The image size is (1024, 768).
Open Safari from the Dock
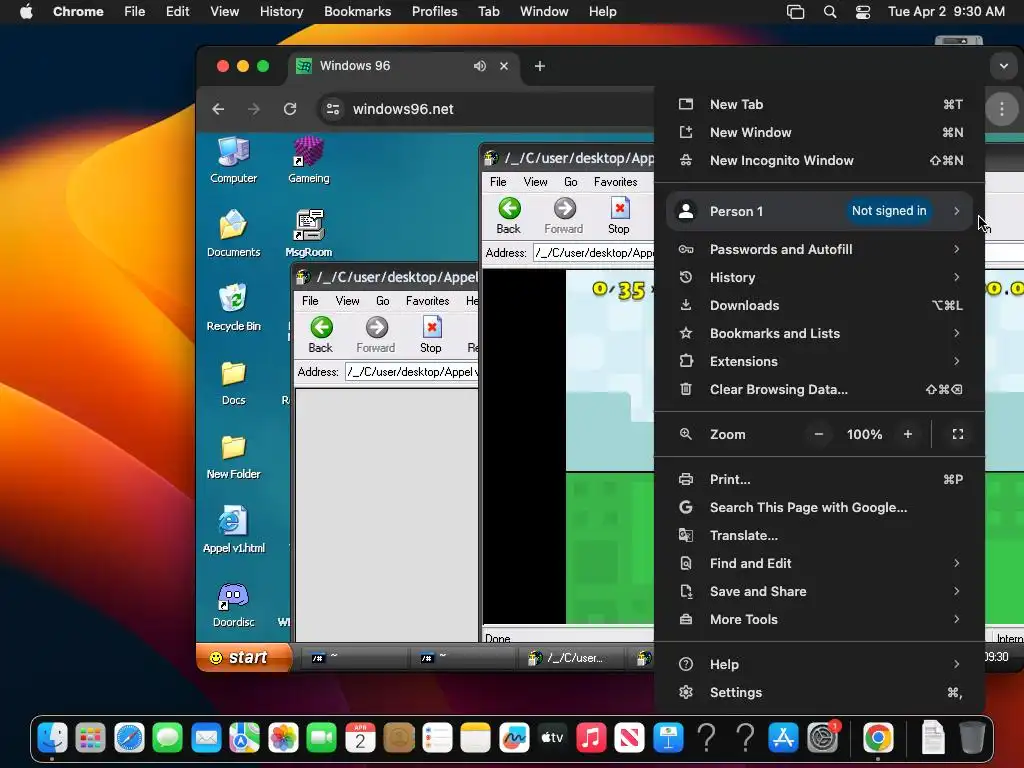click(x=129, y=739)
